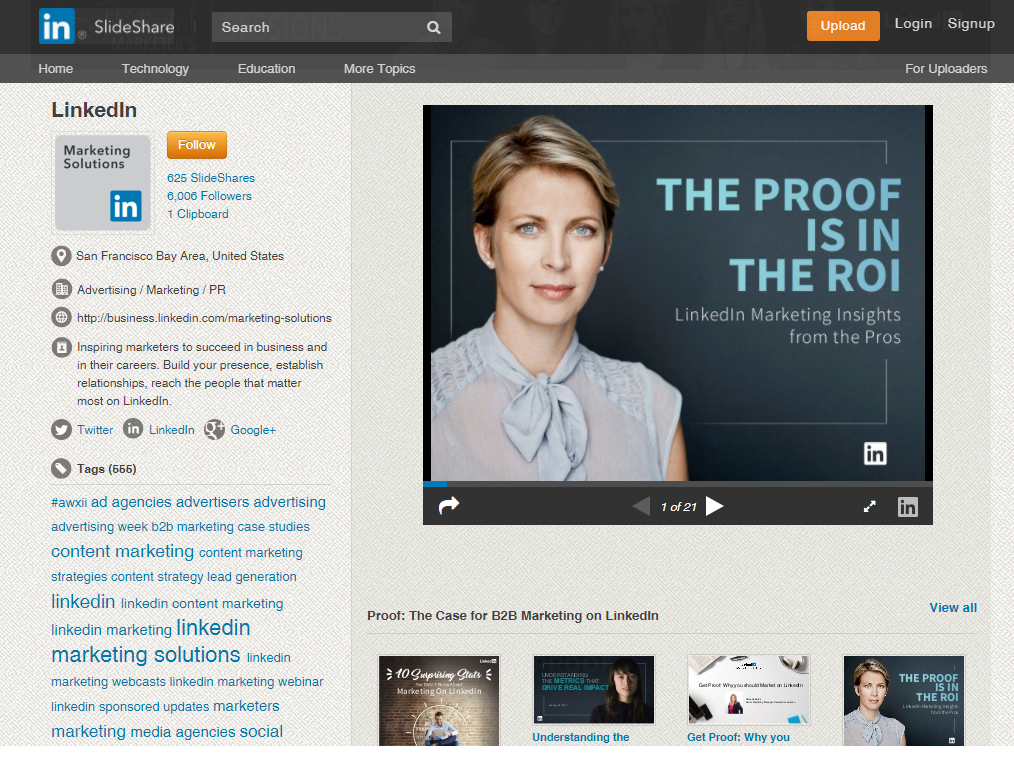
Task: Open 625 SlideShares link
Action: (211, 178)
